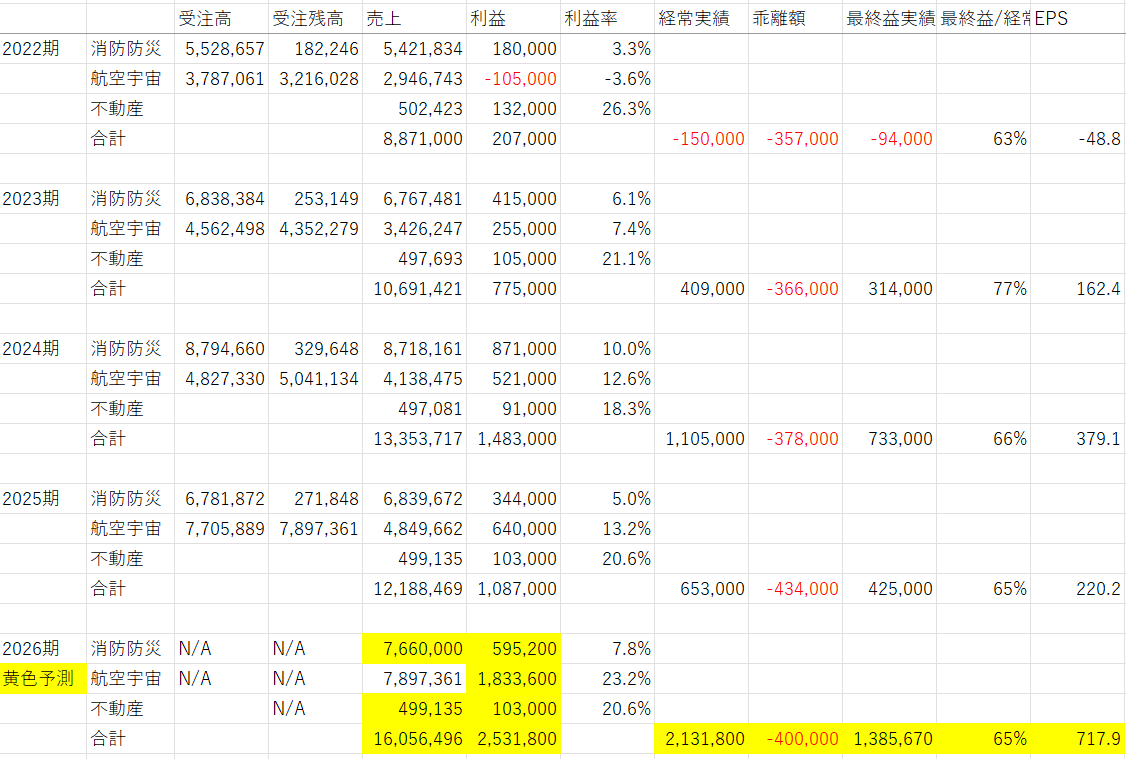Click the 2023期 row label
The image size is (1126, 759).
tap(43, 199)
